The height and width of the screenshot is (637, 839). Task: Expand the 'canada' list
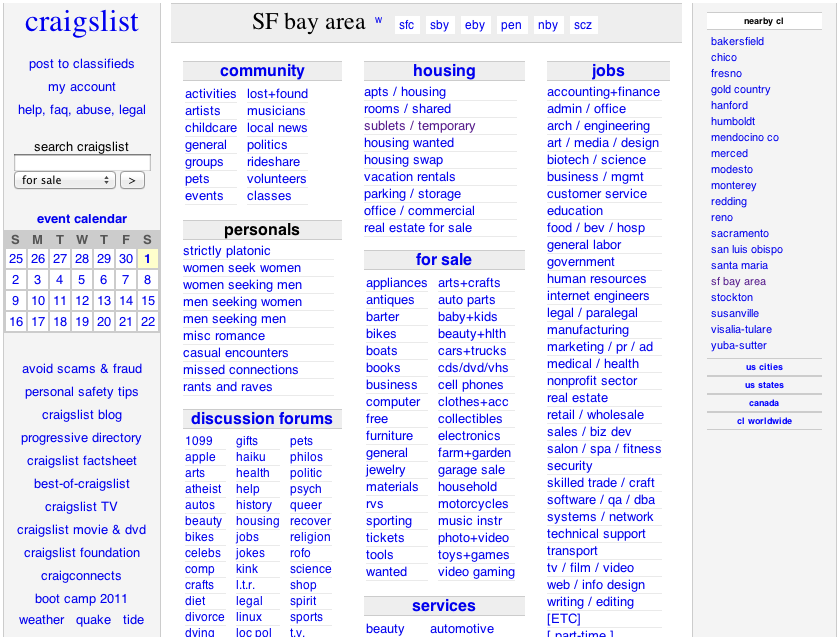pos(764,403)
